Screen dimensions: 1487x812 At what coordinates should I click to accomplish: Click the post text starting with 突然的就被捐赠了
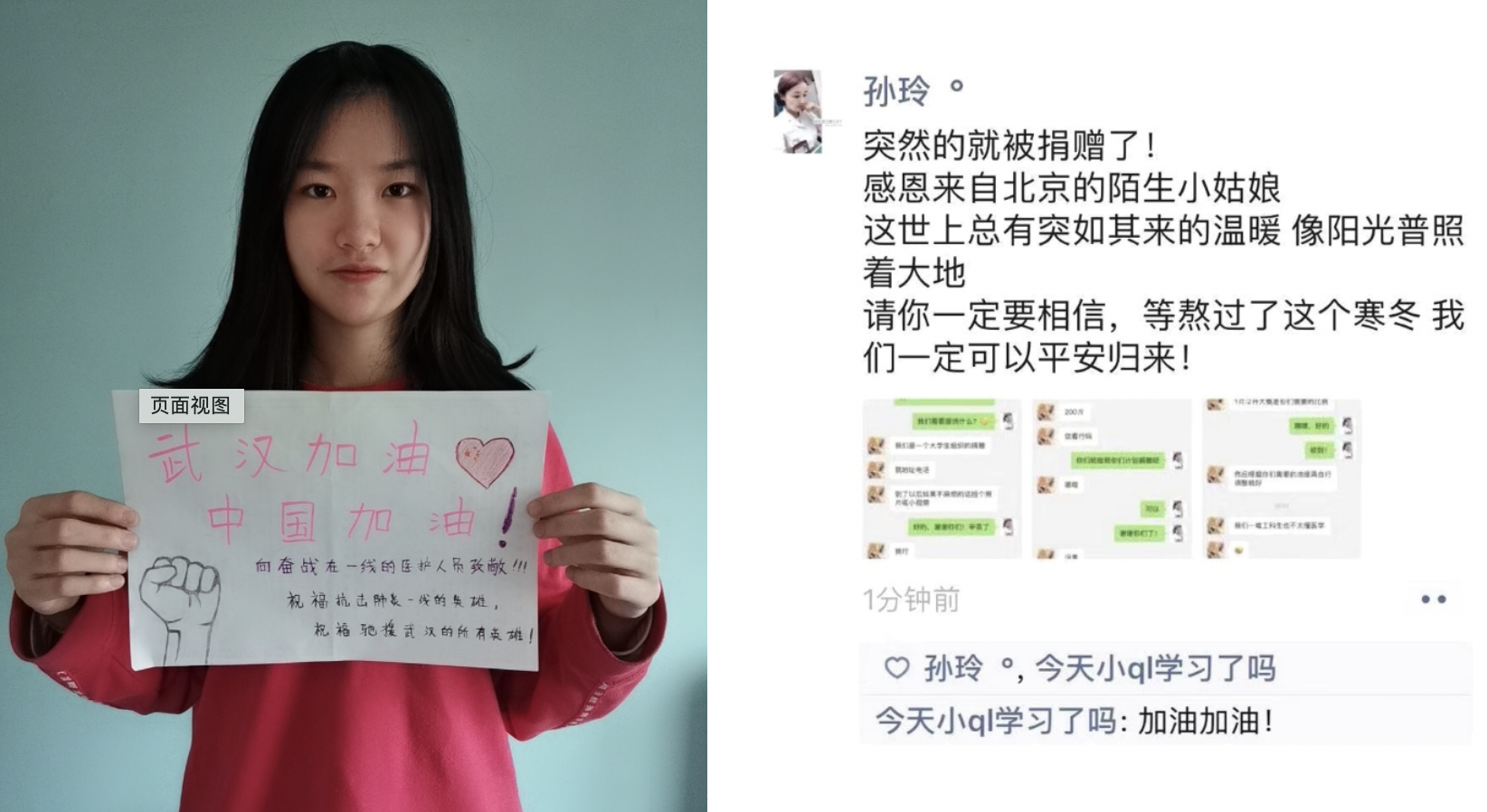[x=1163, y=251]
